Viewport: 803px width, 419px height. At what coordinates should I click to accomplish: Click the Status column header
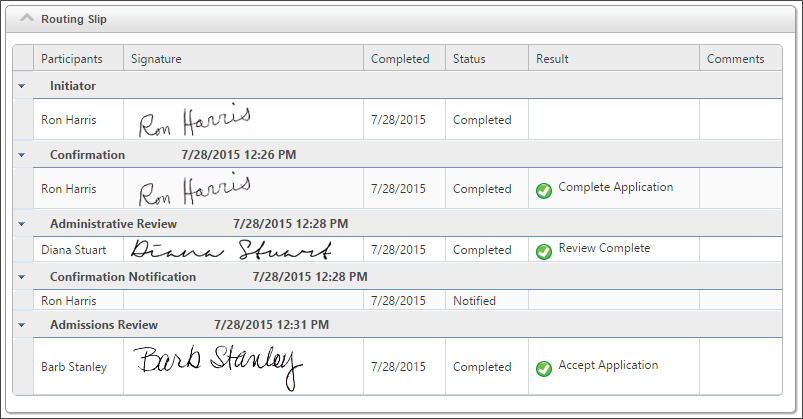coord(469,59)
